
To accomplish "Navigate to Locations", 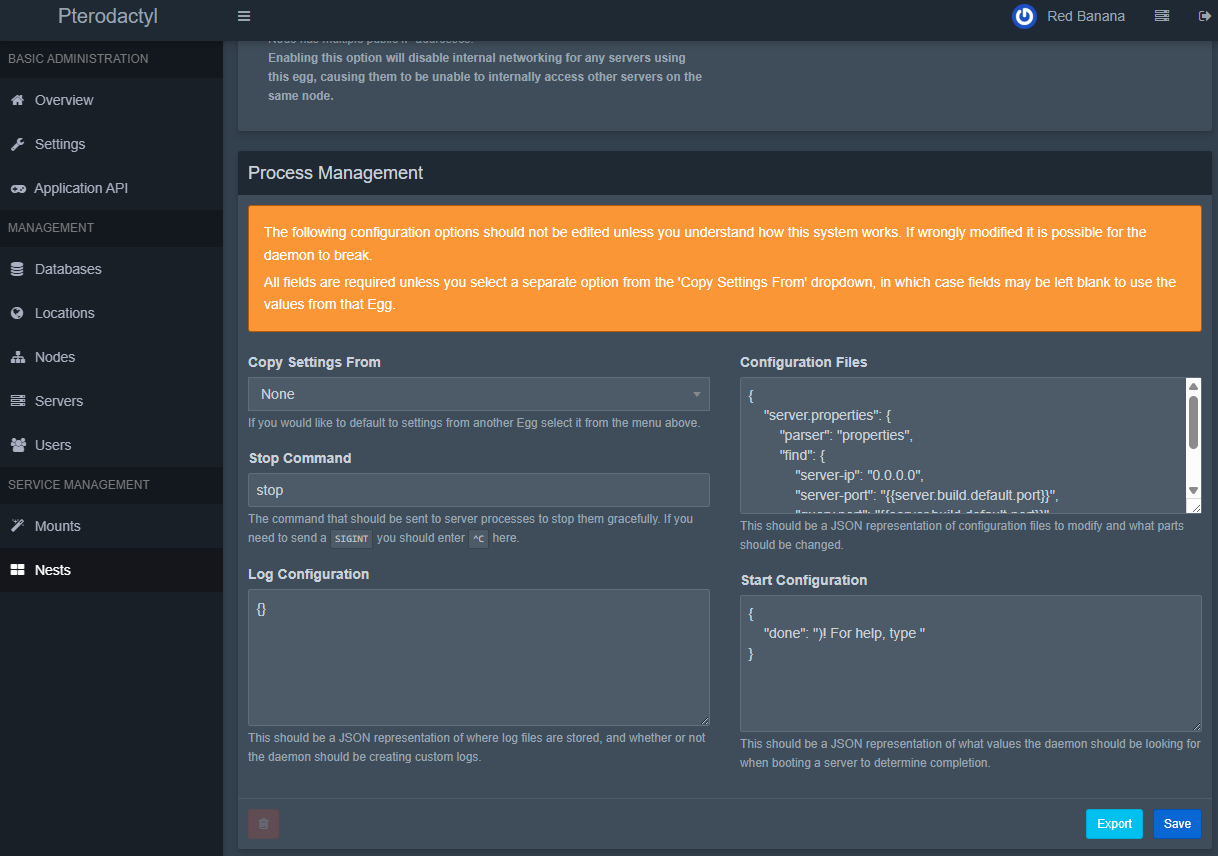I will coord(111,313).
